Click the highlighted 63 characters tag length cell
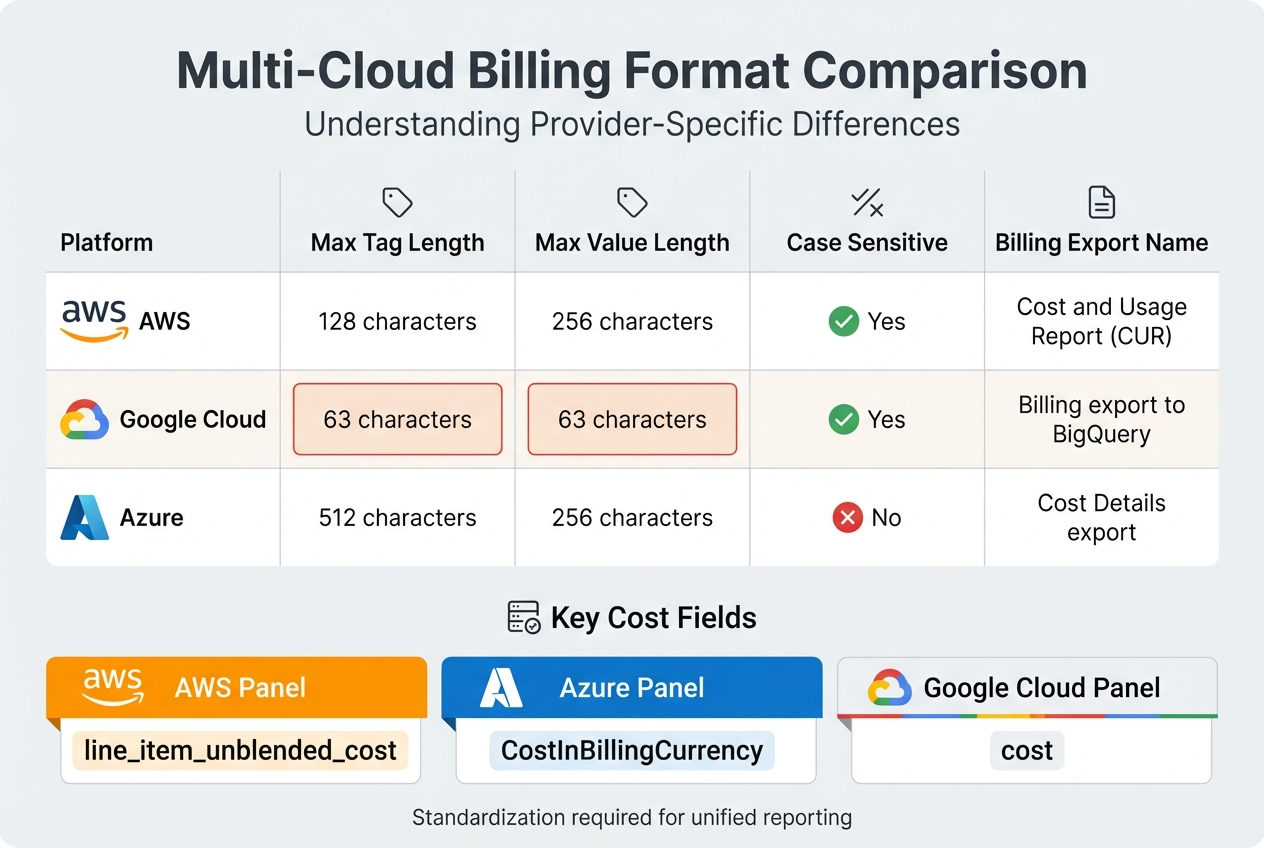The image size is (1264, 848). [397, 419]
